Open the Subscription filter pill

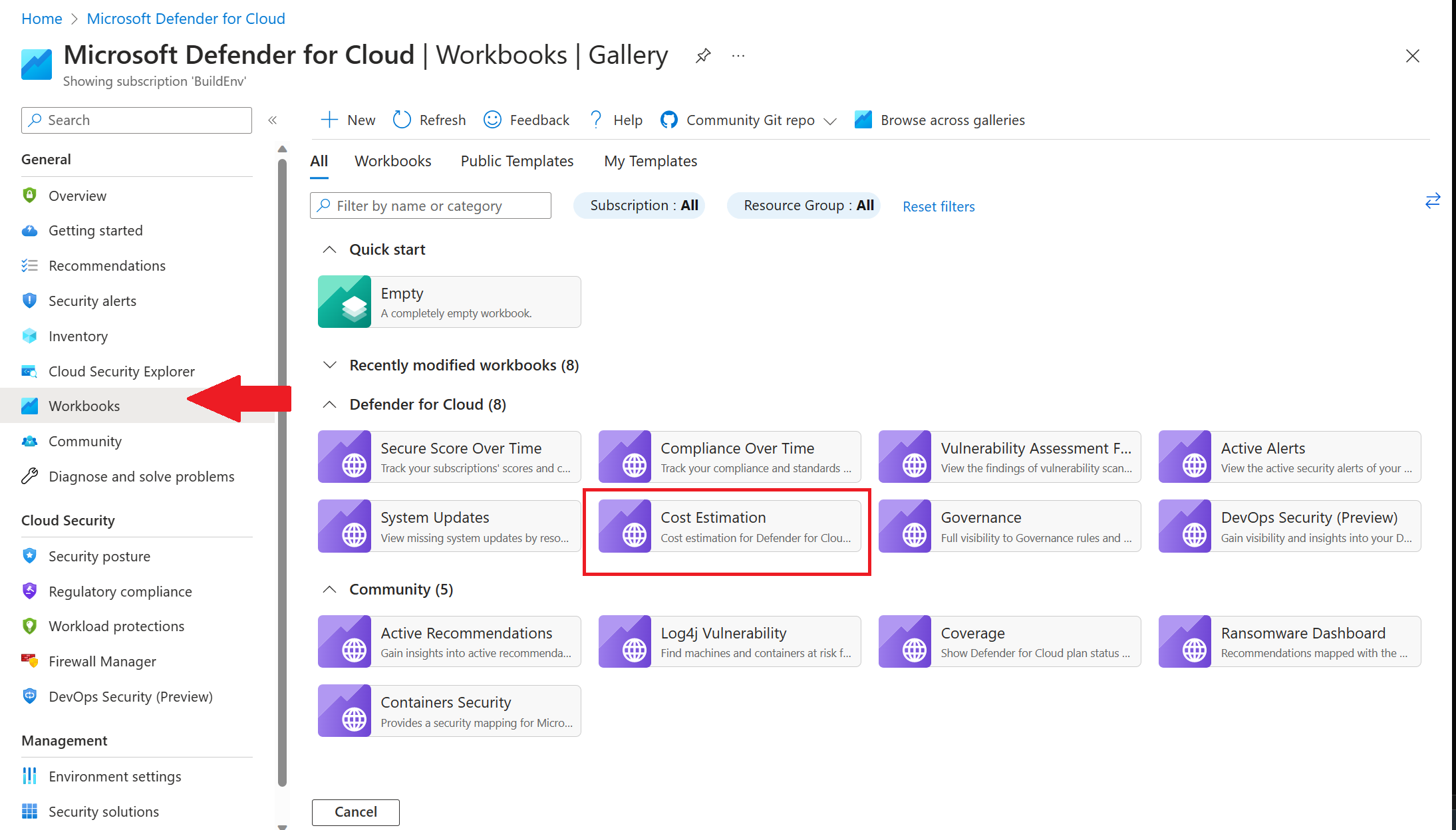coord(639,206)
